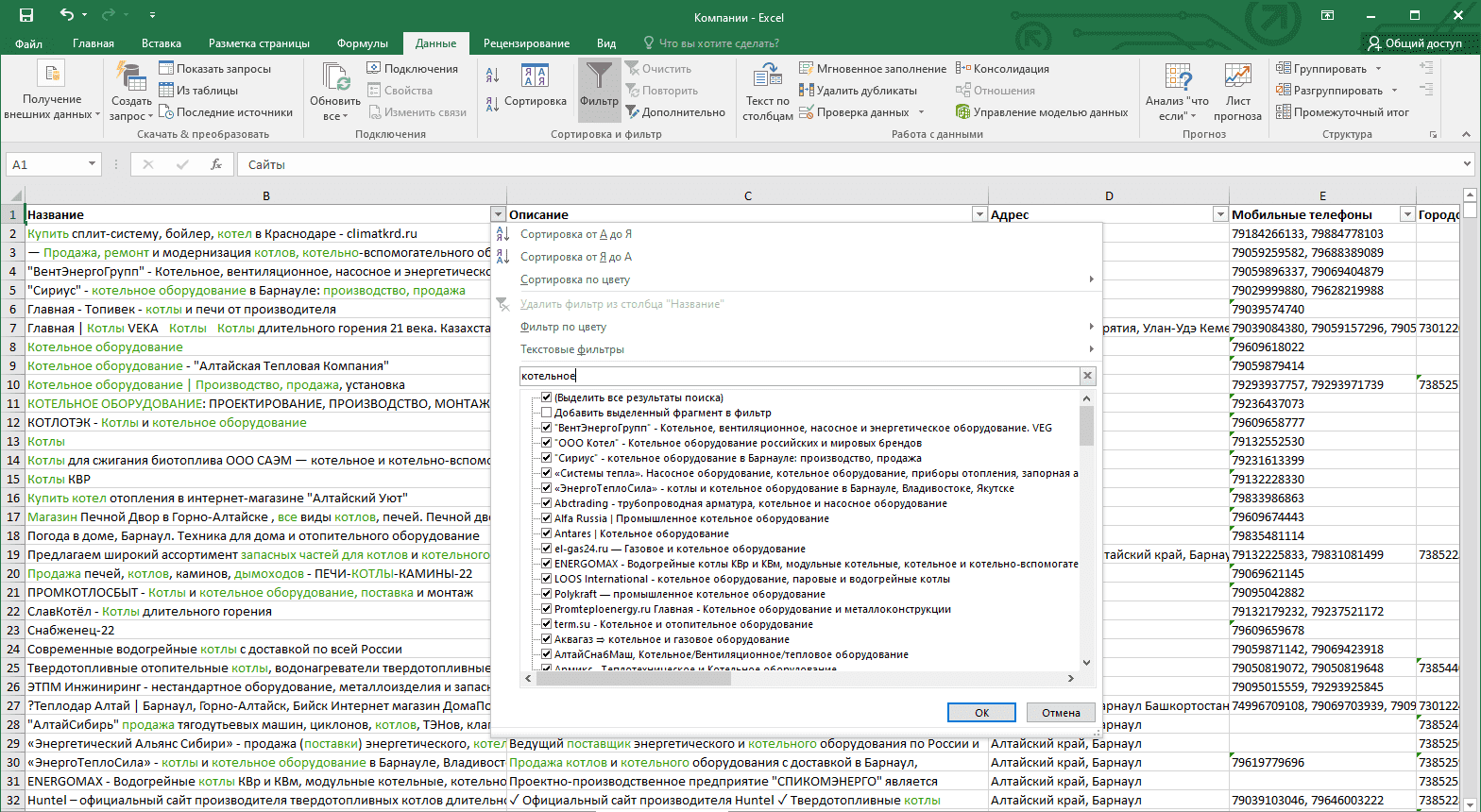The image size is (1481, 812).
Task: Uncheck the Polykraft filter item
Action: [x=547, y=594]
